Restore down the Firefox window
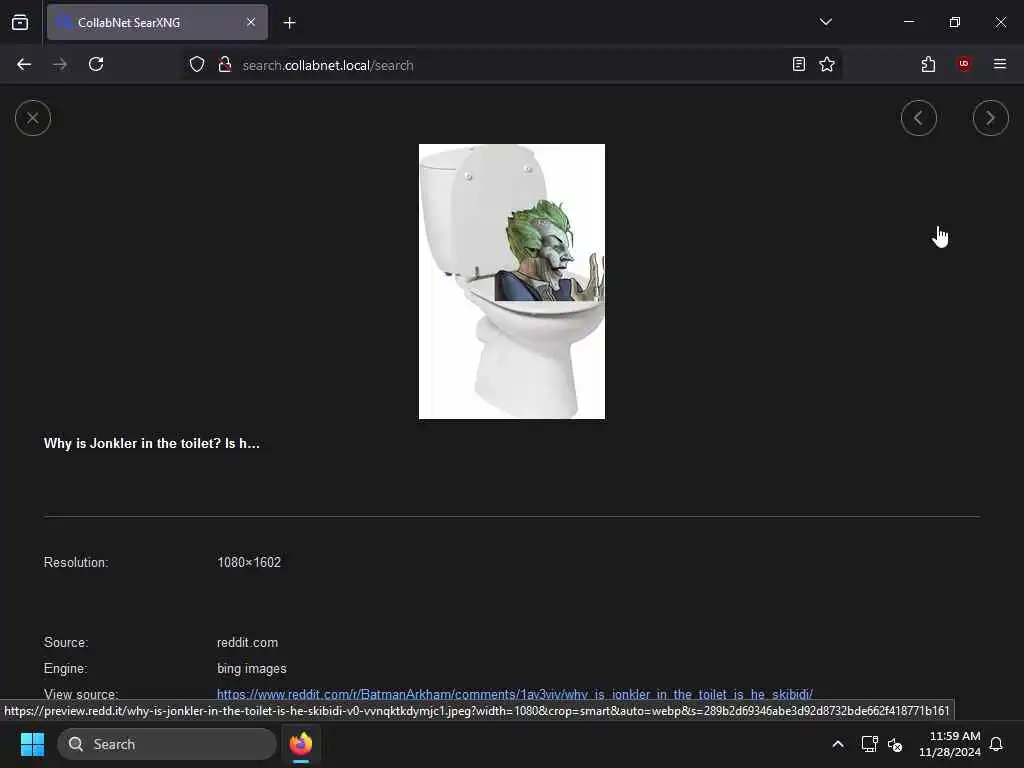1024x768 pixels. (955, 22)
